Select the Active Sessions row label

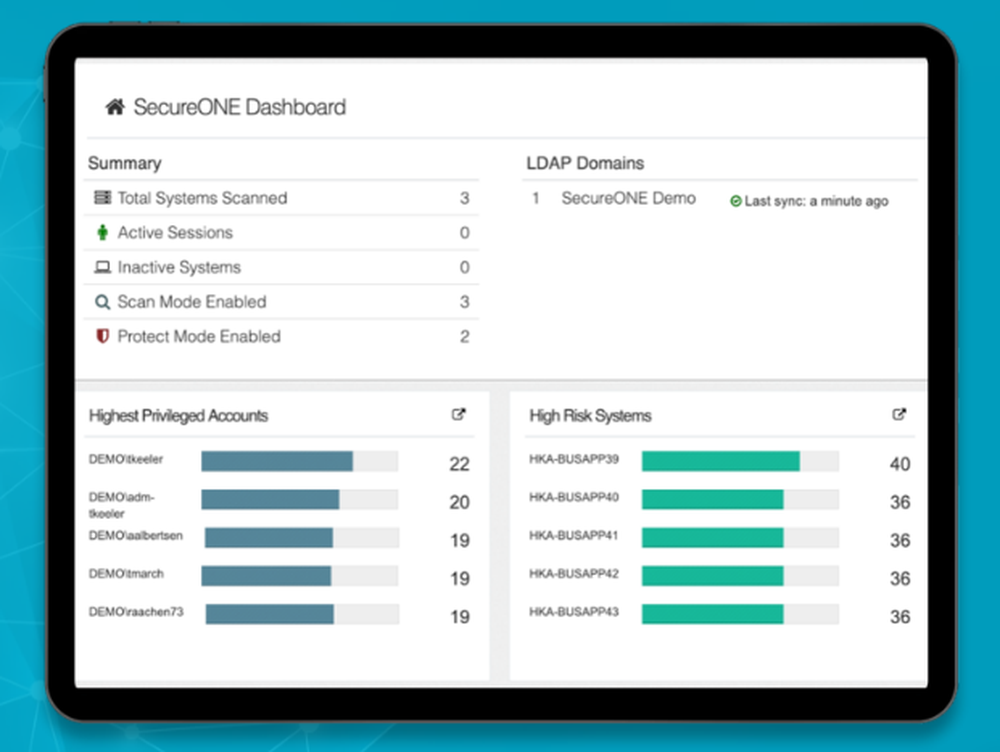pyautogui.click(x=175, y=232)
